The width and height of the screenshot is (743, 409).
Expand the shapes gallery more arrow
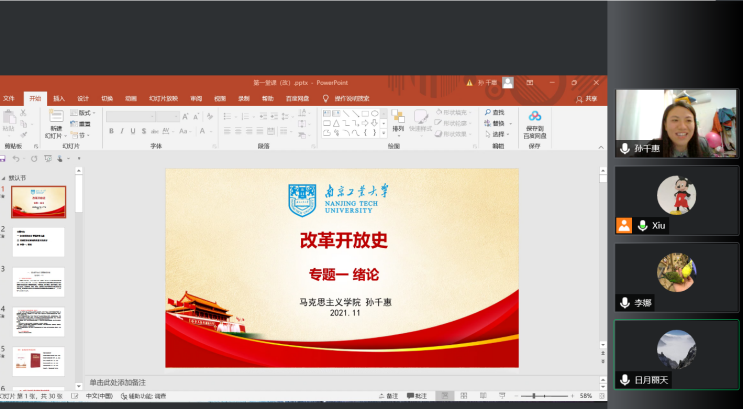(383, 132)
